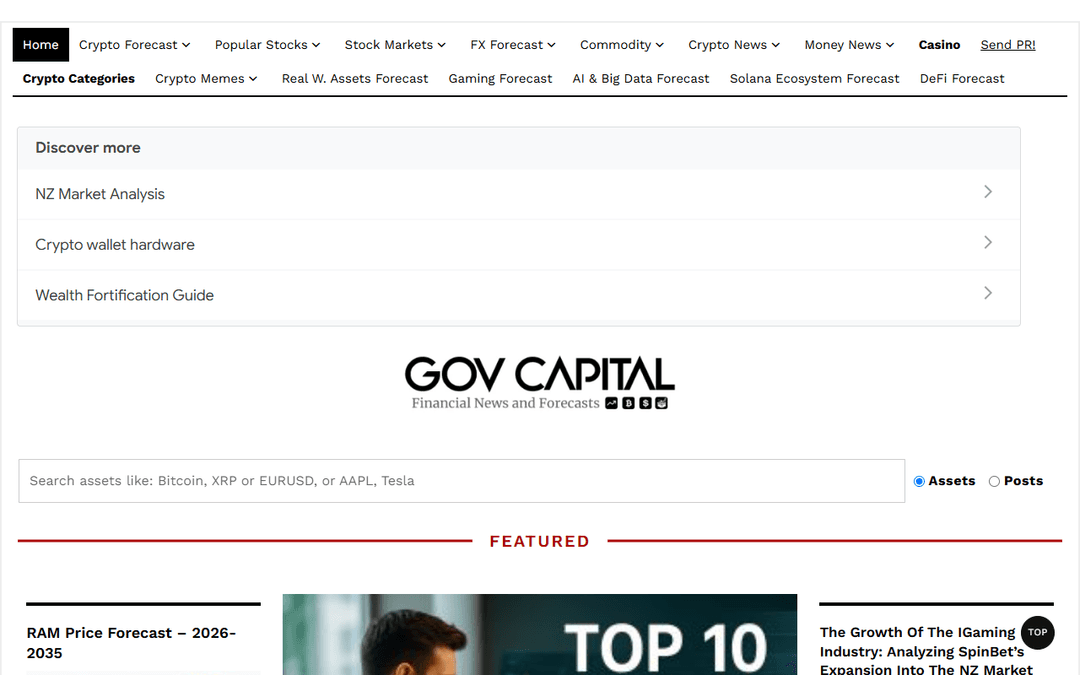1080x675 pixels.
Task: Expand the Money News menu
Action: point(849,45)
